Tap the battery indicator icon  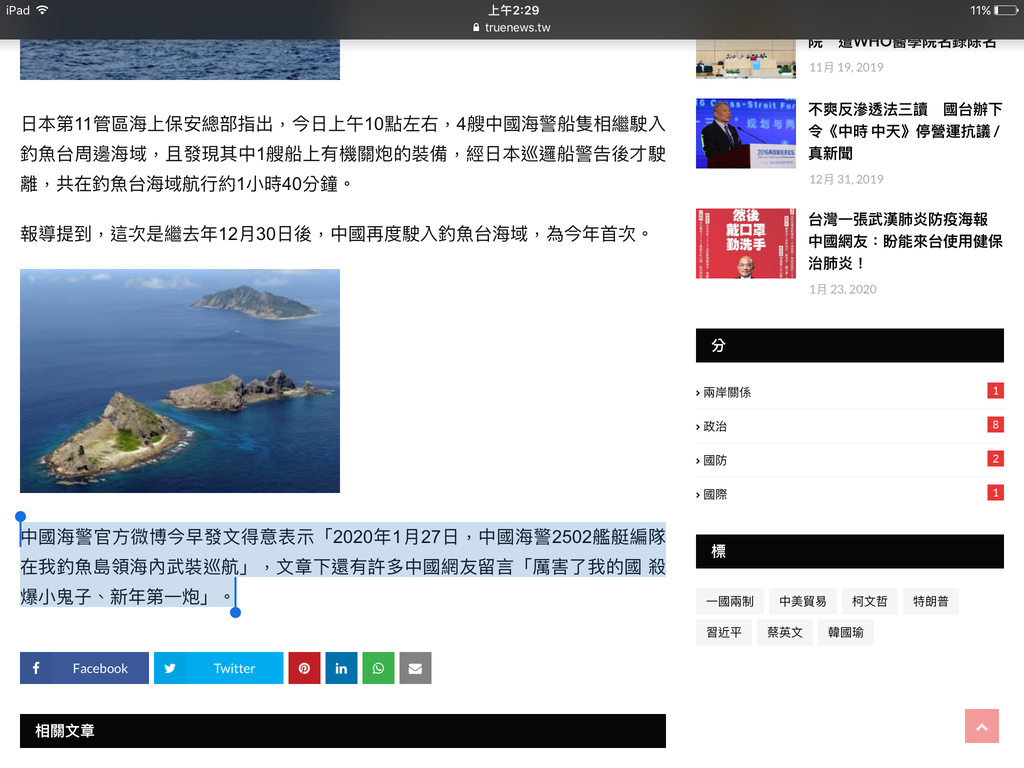(x=1006, y=10)
